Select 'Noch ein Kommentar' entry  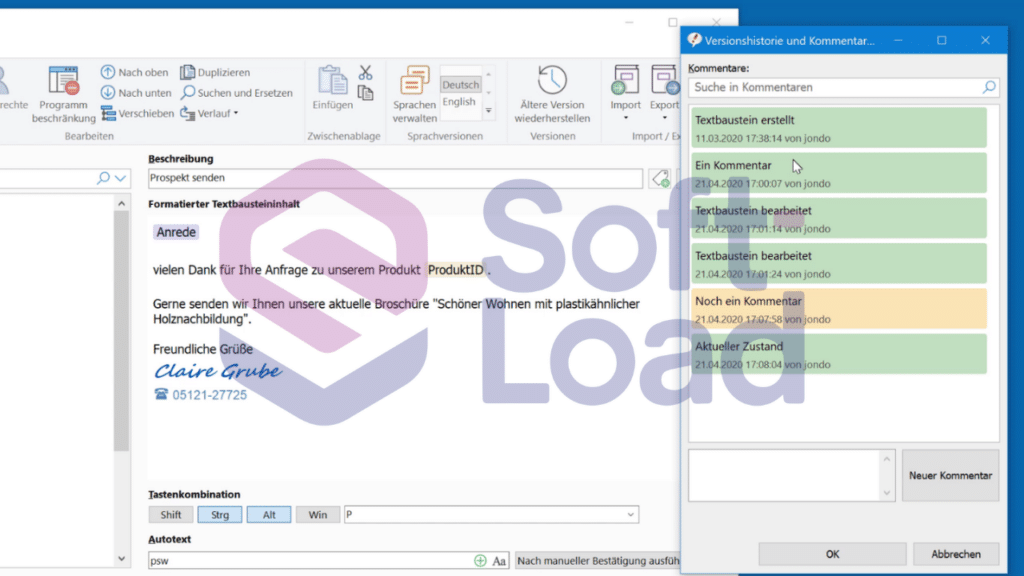[839, 309]
